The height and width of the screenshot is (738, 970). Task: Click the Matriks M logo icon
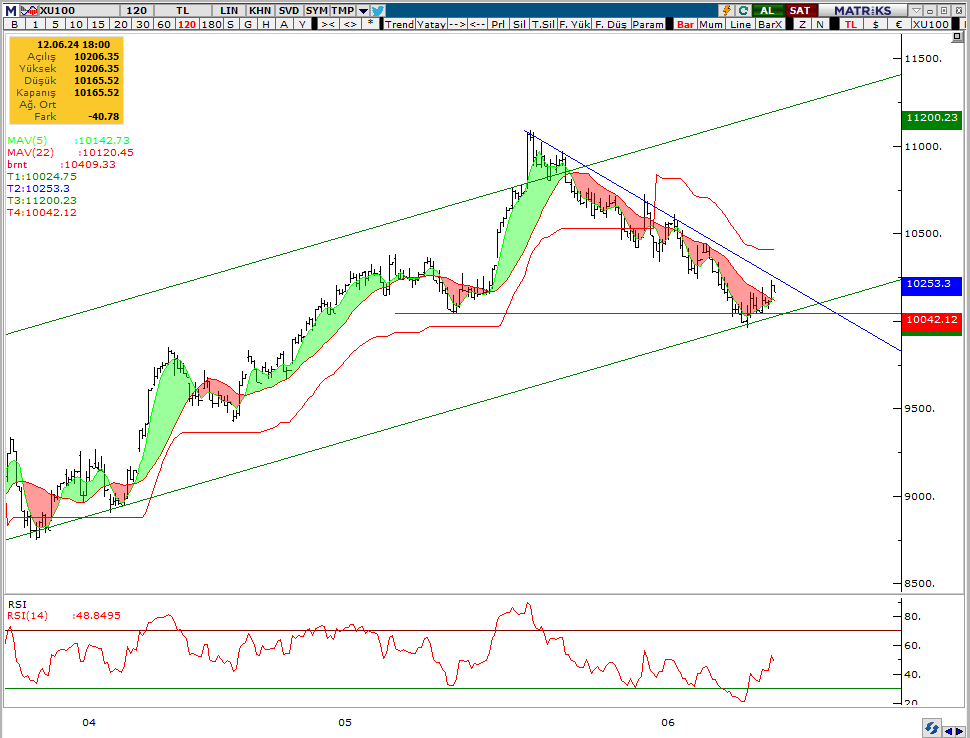[11, 11]
